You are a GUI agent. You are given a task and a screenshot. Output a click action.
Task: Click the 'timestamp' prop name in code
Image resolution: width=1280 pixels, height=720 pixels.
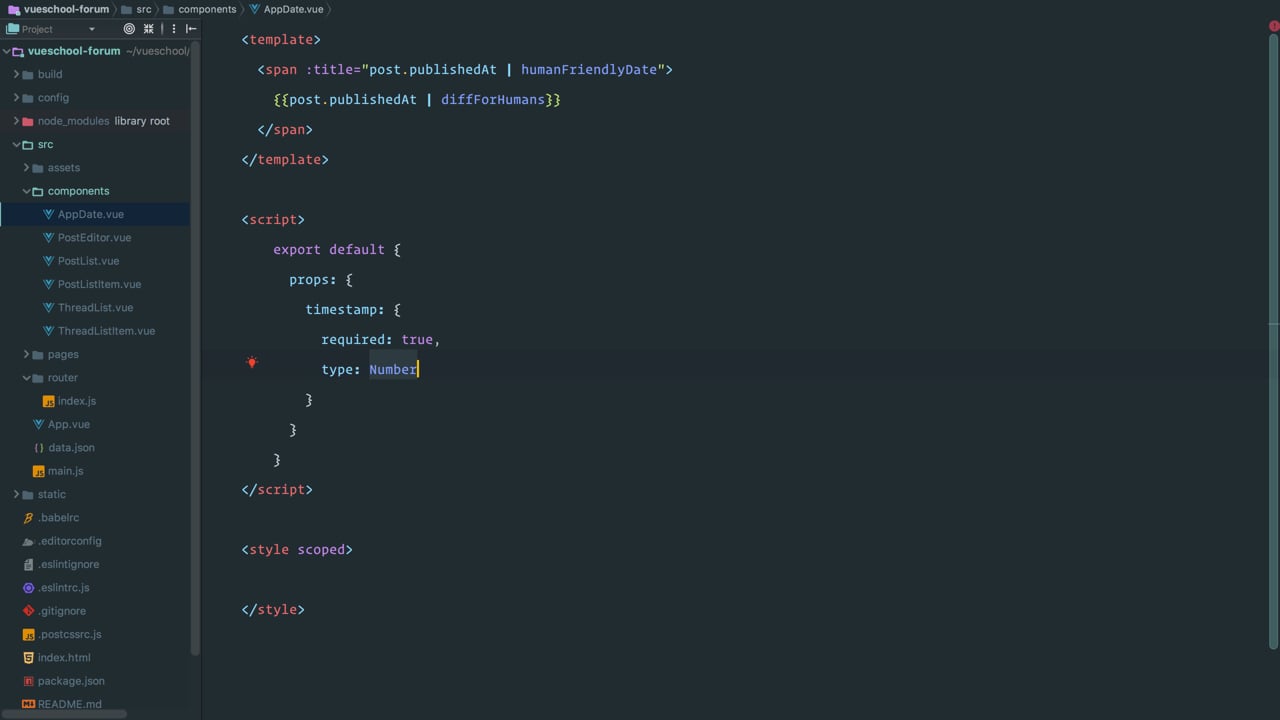click(x=341, y=310)
